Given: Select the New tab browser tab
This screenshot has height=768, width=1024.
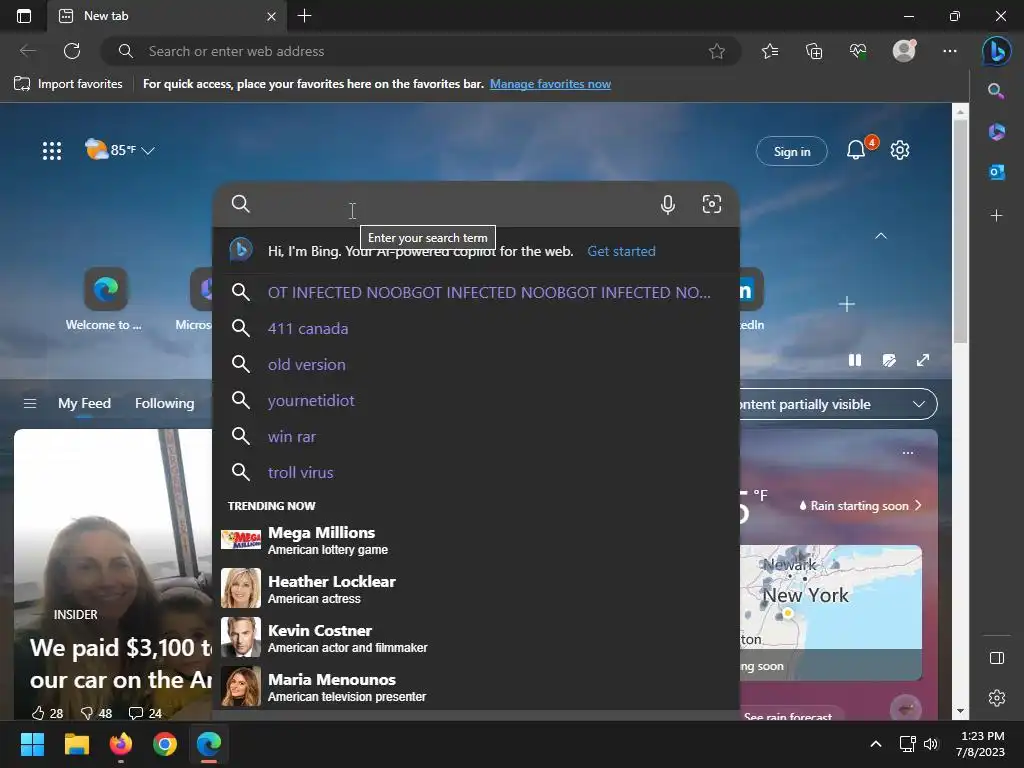Looking at the screenshot, I should pyautogui.click(x=167, y=16).
